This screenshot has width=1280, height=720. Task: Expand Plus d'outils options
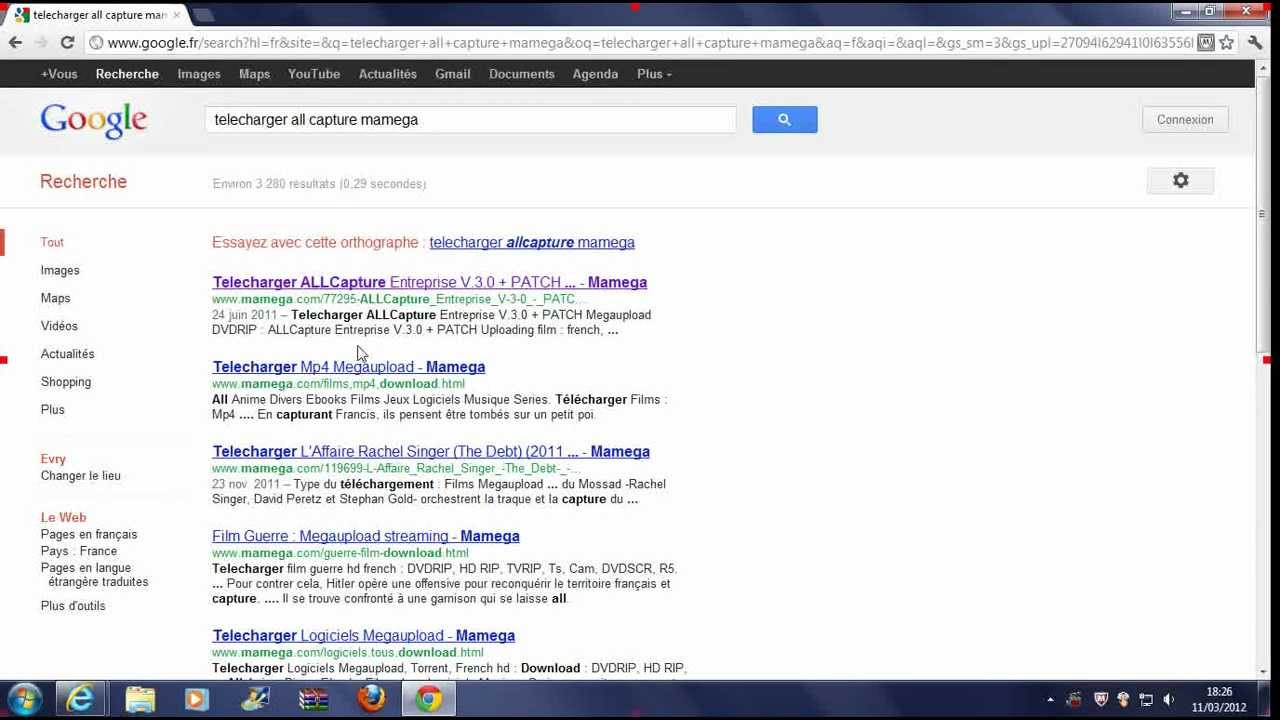(x=73, y=606)
